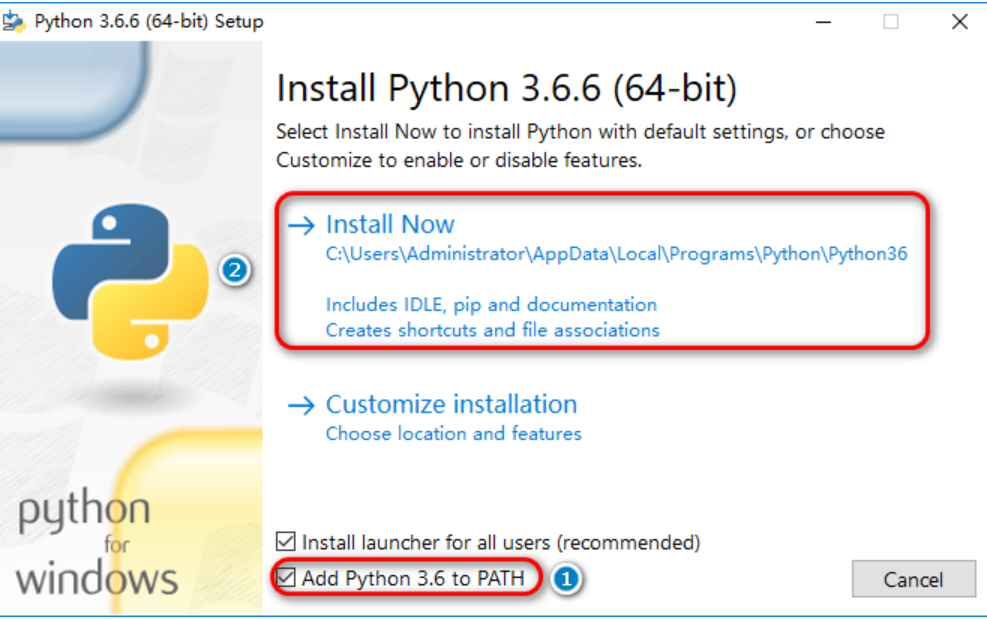
Task: Toggle Add Python 3.6 to PATH checkbox
Action: tap(286, 577)
